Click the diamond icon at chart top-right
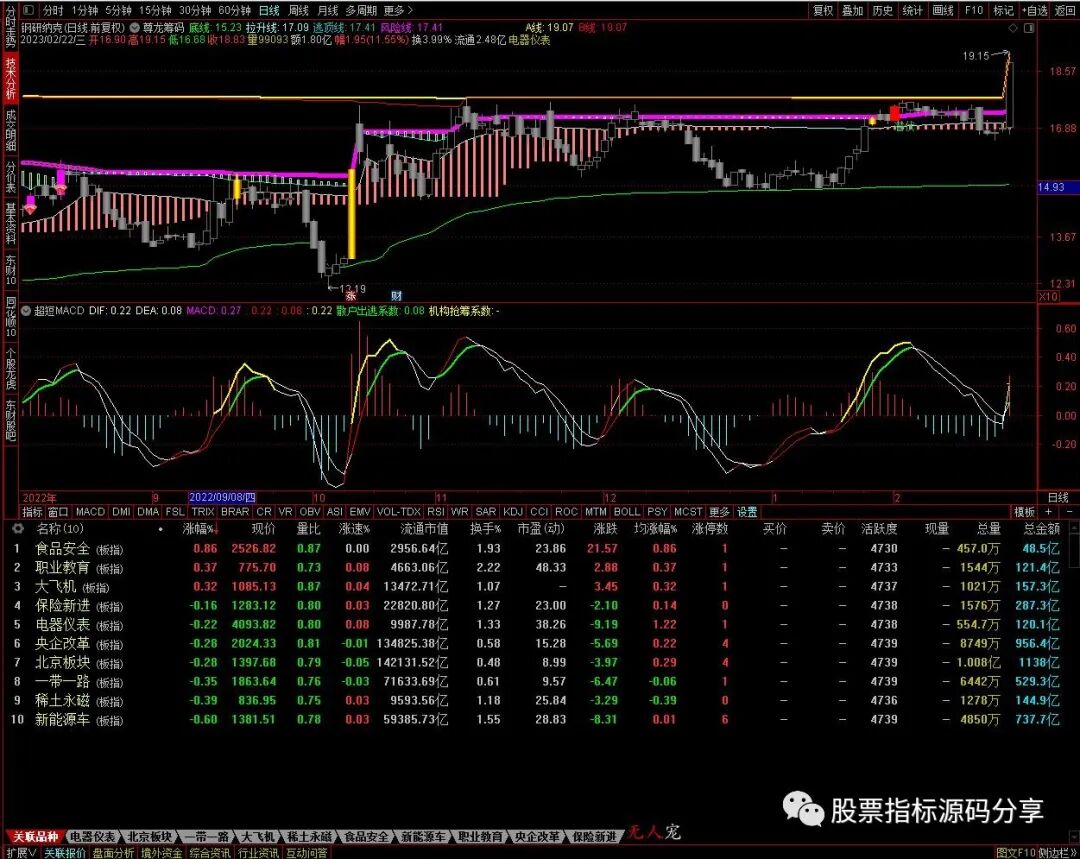The height and width of the screenshot is (859, 1080). [x=1012, y=28]
